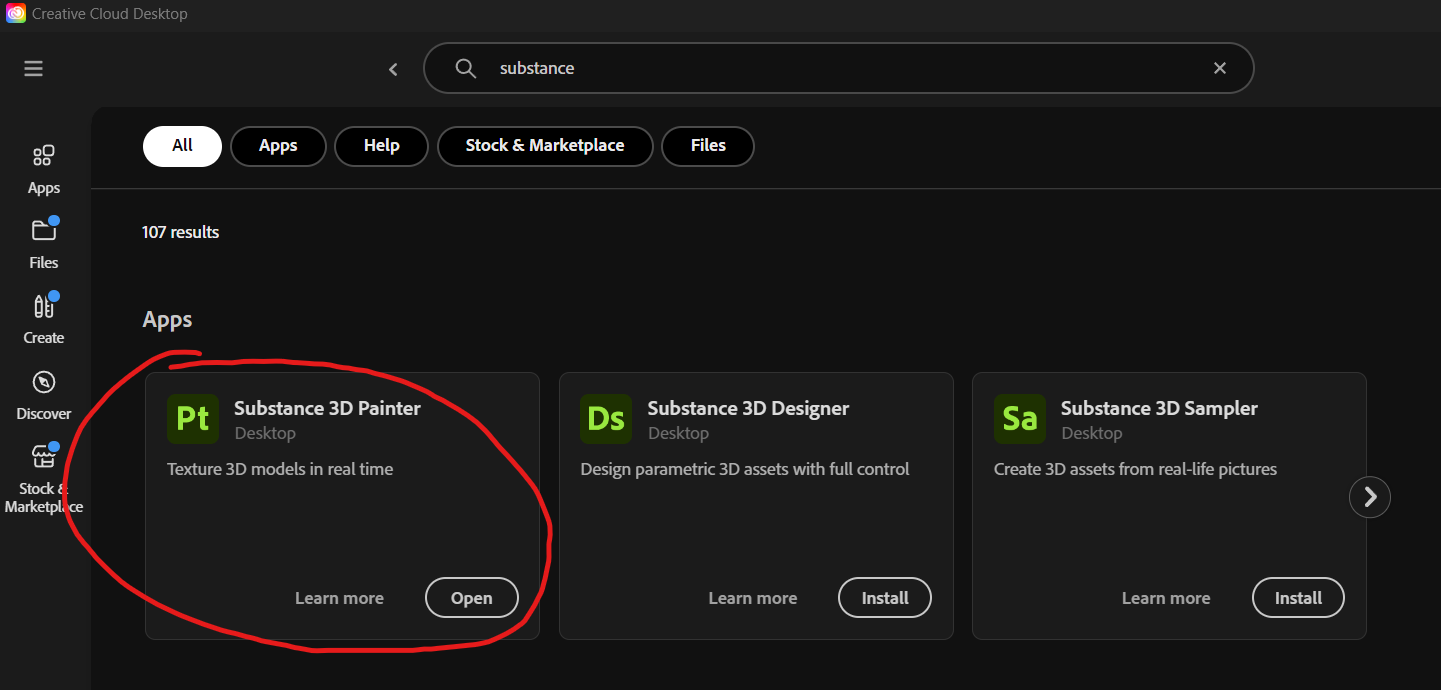Open Discover in the sidebar

coord(44,395)
